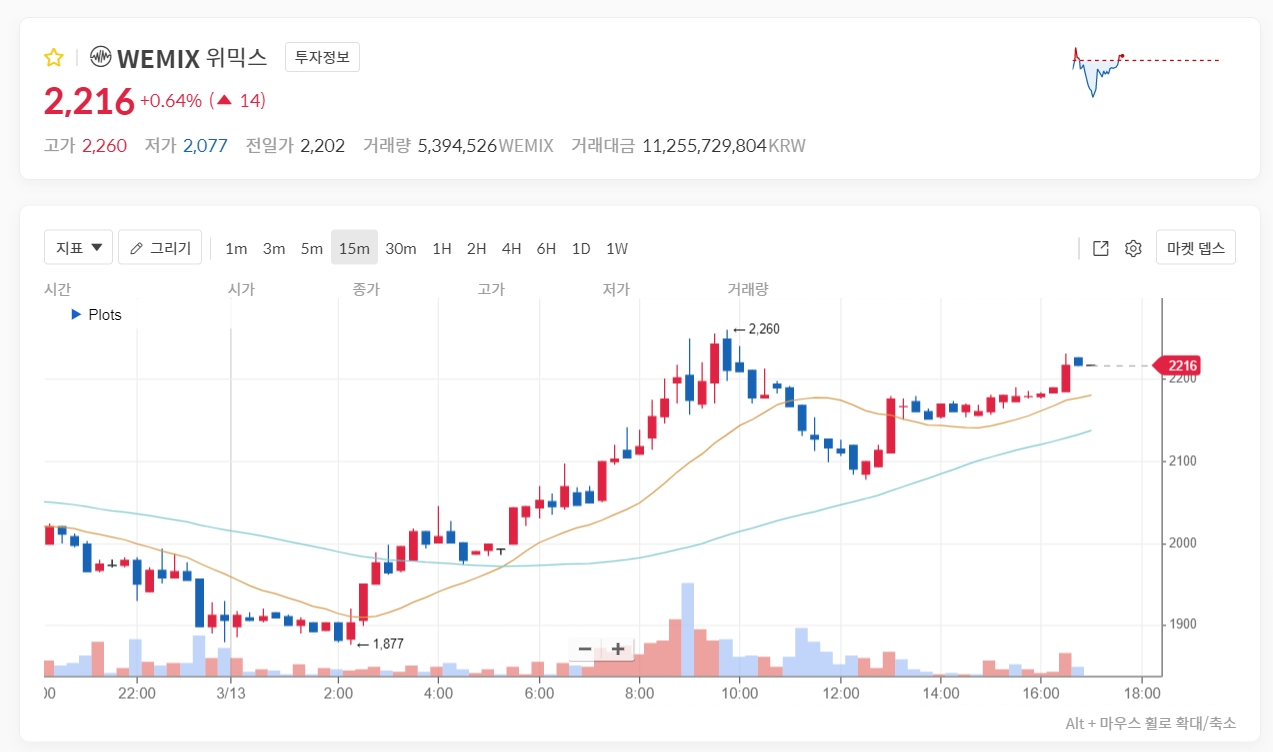Open the chart in a new window
This screenshot has width=1273, height=752.
pyautogui.click(x=1101, y=248)
